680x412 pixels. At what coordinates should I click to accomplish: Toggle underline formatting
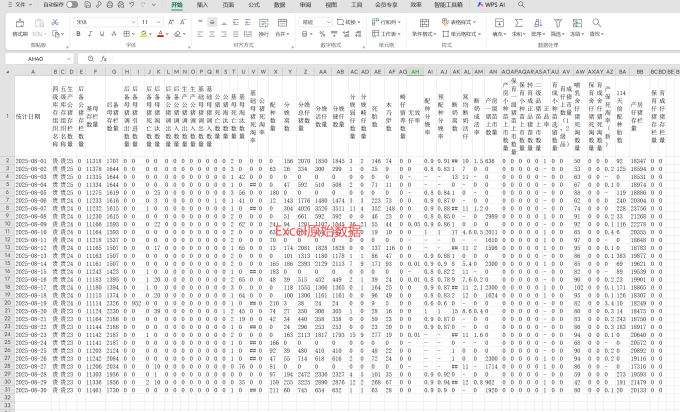(x=100, y=34)
